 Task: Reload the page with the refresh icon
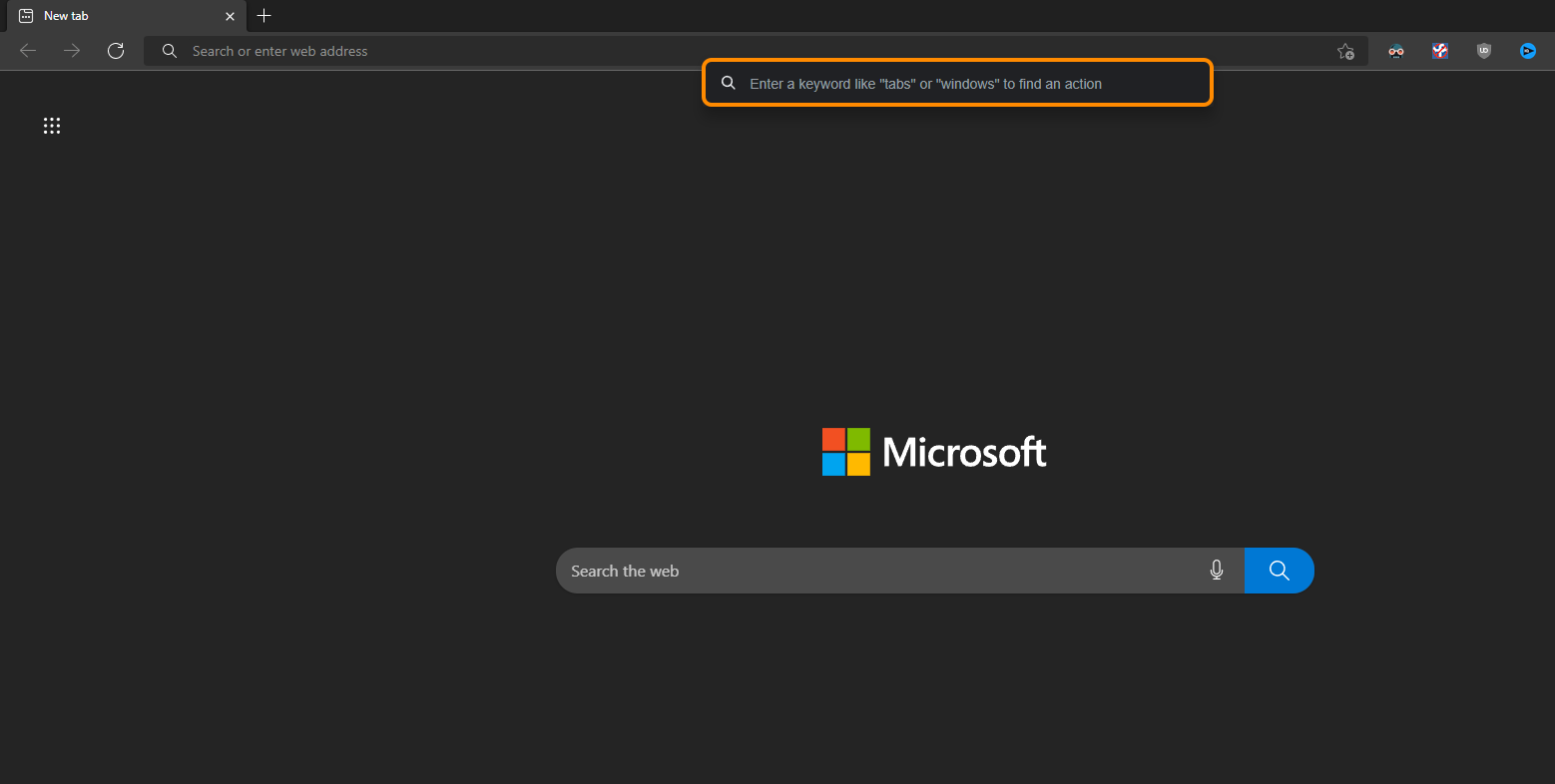tap(116, 51)
